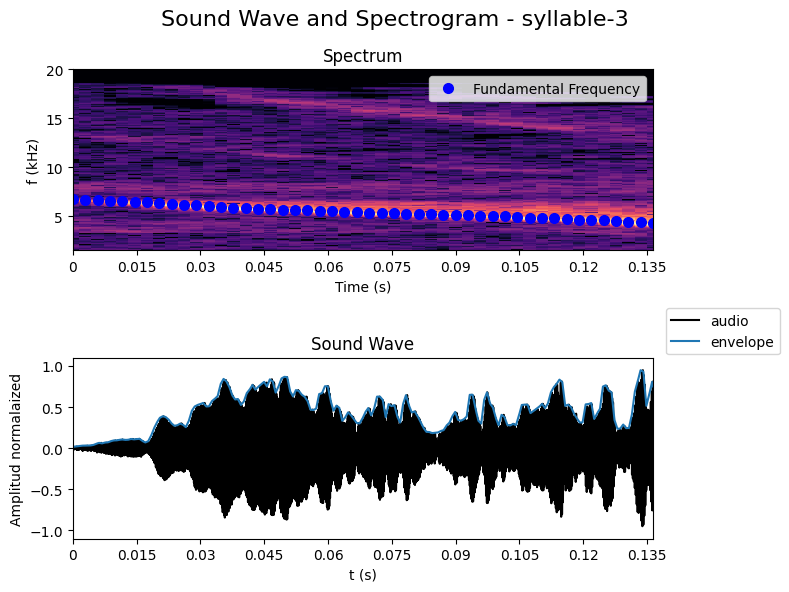Click the '−1.0' tick label on the amplitude axis

[48, 532]
